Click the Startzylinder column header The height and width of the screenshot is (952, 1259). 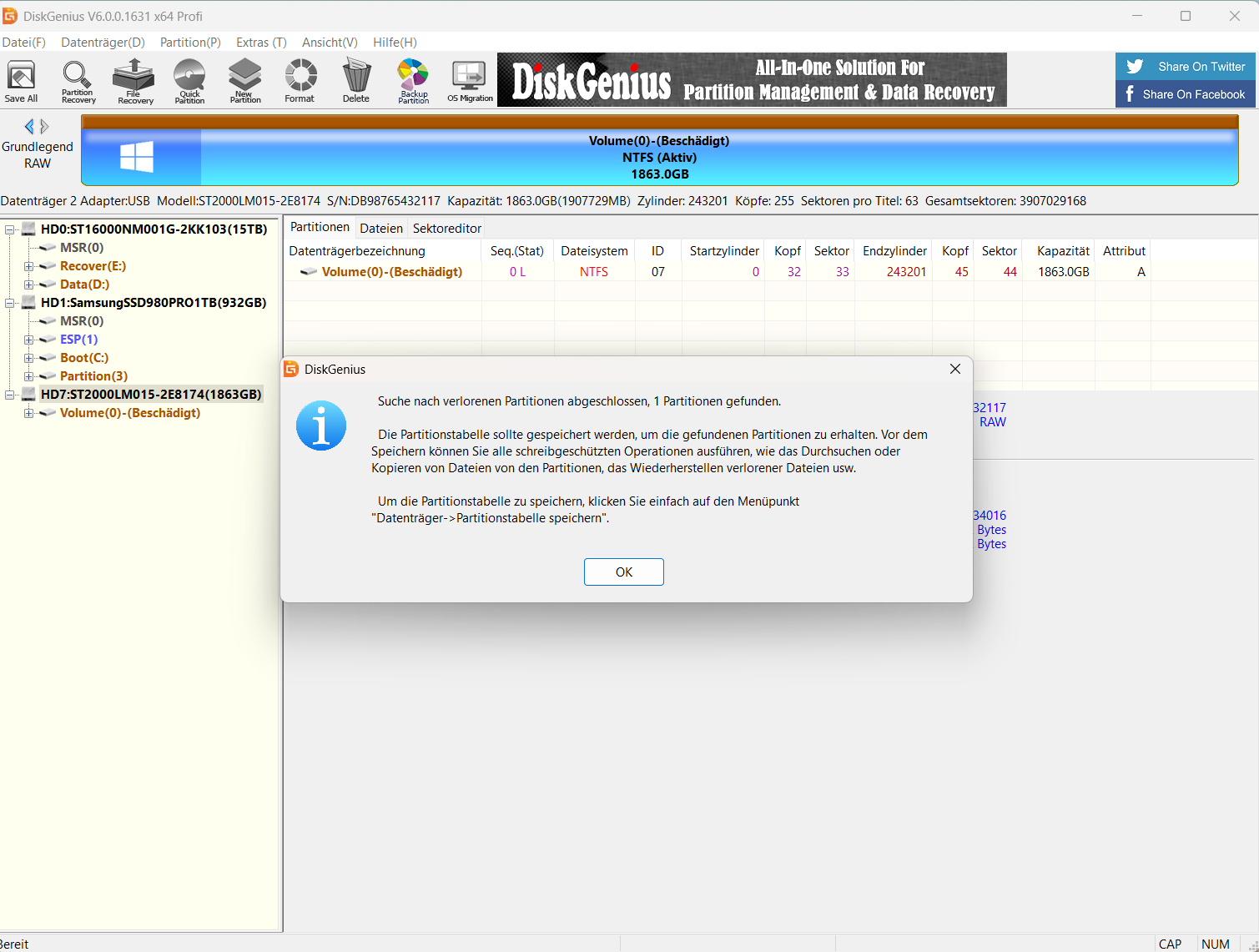724,251
